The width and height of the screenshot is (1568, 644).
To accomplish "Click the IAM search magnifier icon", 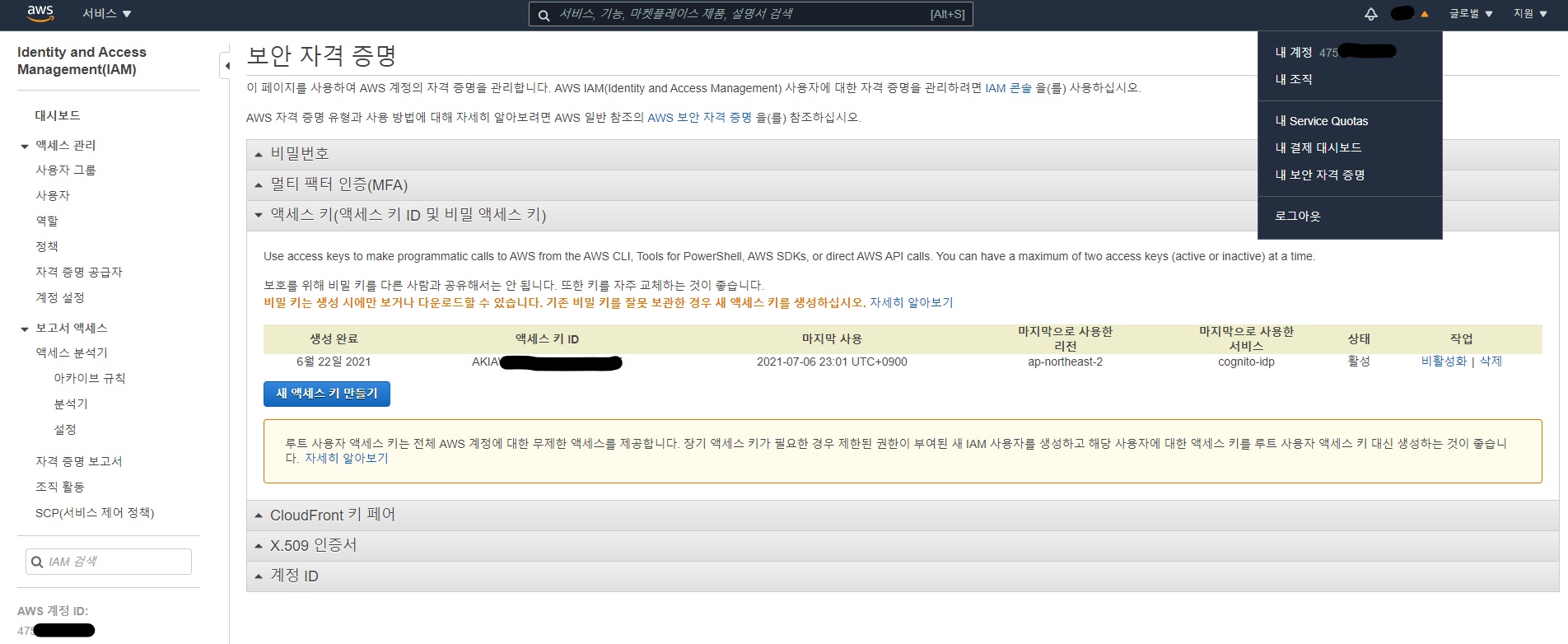I will (x=37, y=562).
